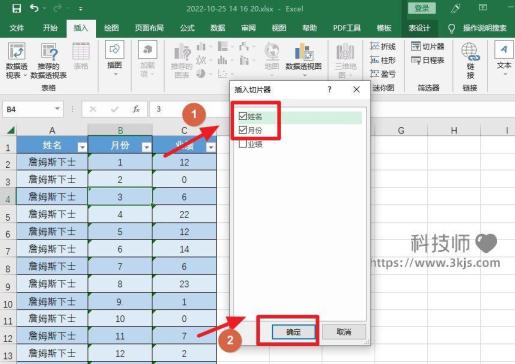The image size is (515, 364).
Task: Open the 业绩 column filter dropdown
Action: click(x=211, y=147)
